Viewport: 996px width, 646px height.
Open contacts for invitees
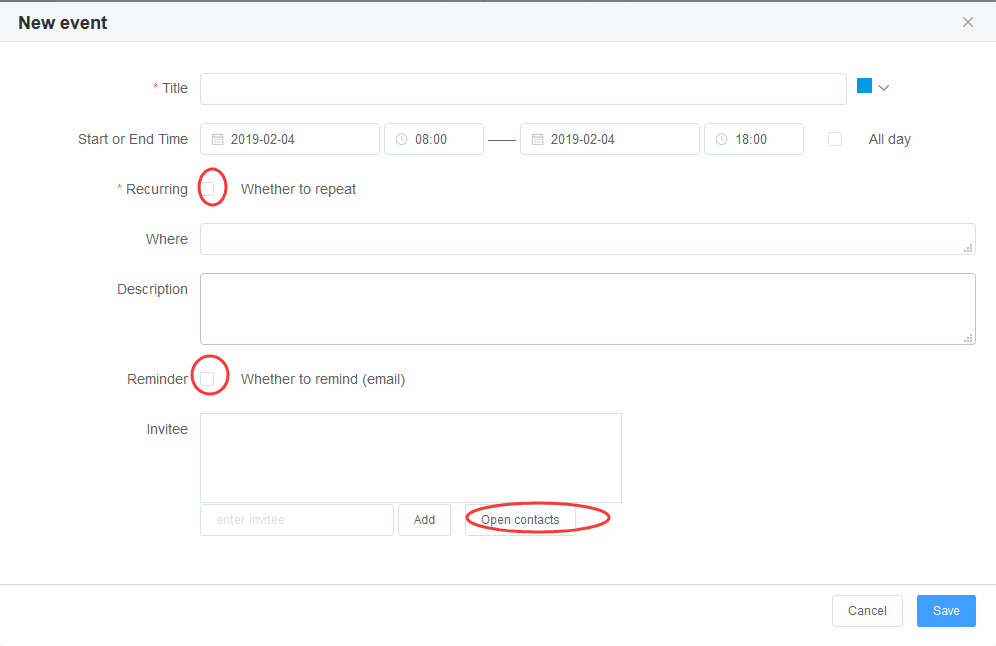coord(520,520)
